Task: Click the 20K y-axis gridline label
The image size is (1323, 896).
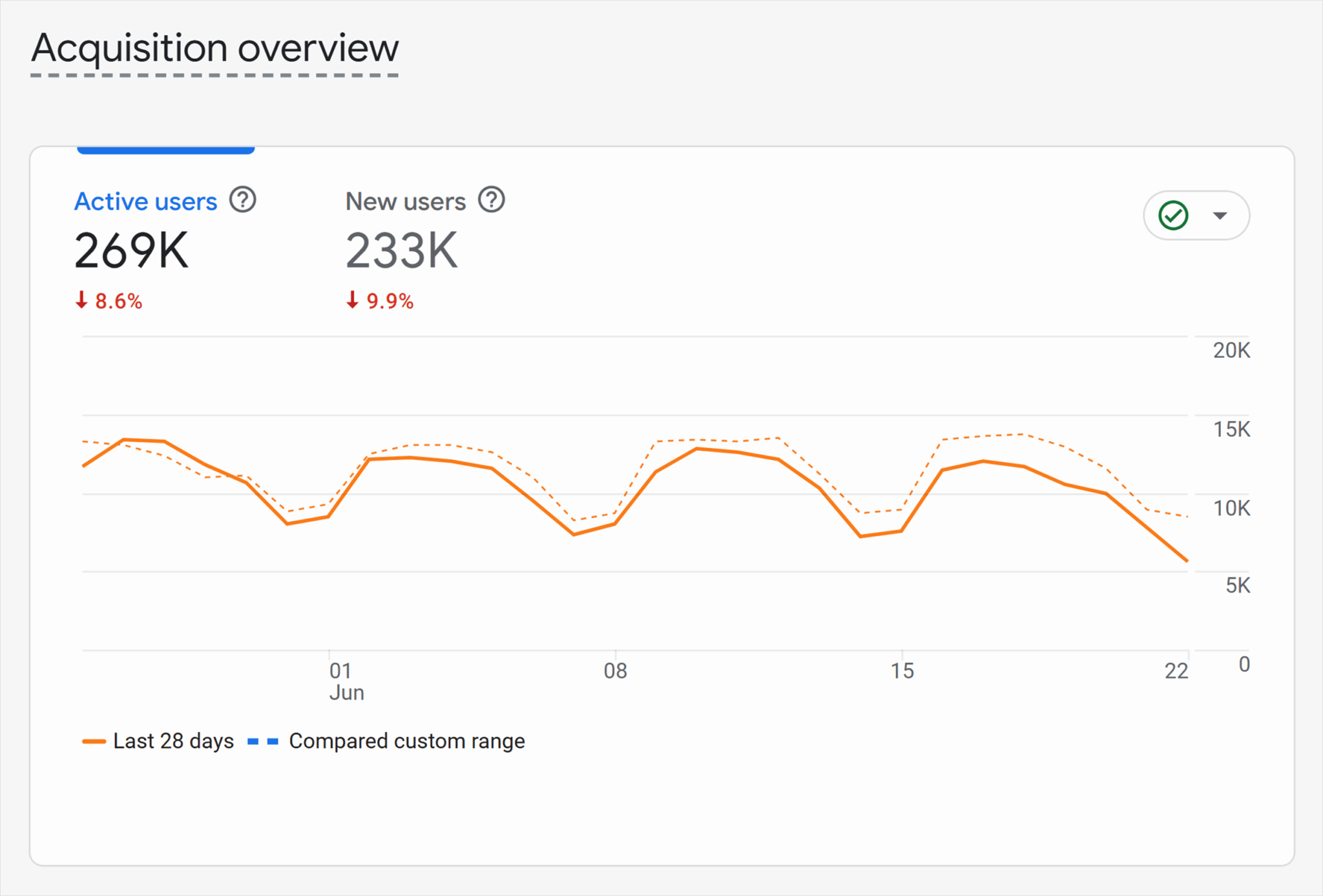Action: click(x=1231, y=351)
